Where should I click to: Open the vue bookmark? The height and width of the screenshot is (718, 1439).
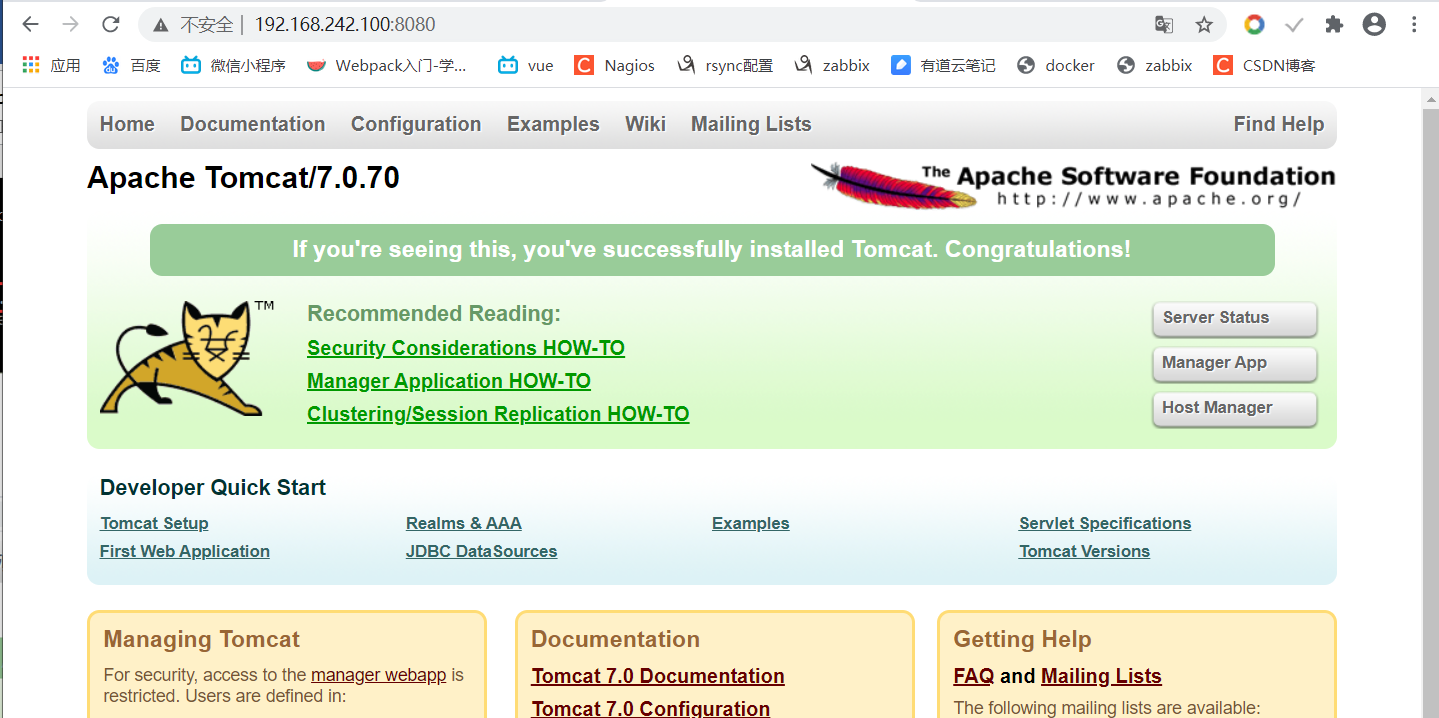526,65
